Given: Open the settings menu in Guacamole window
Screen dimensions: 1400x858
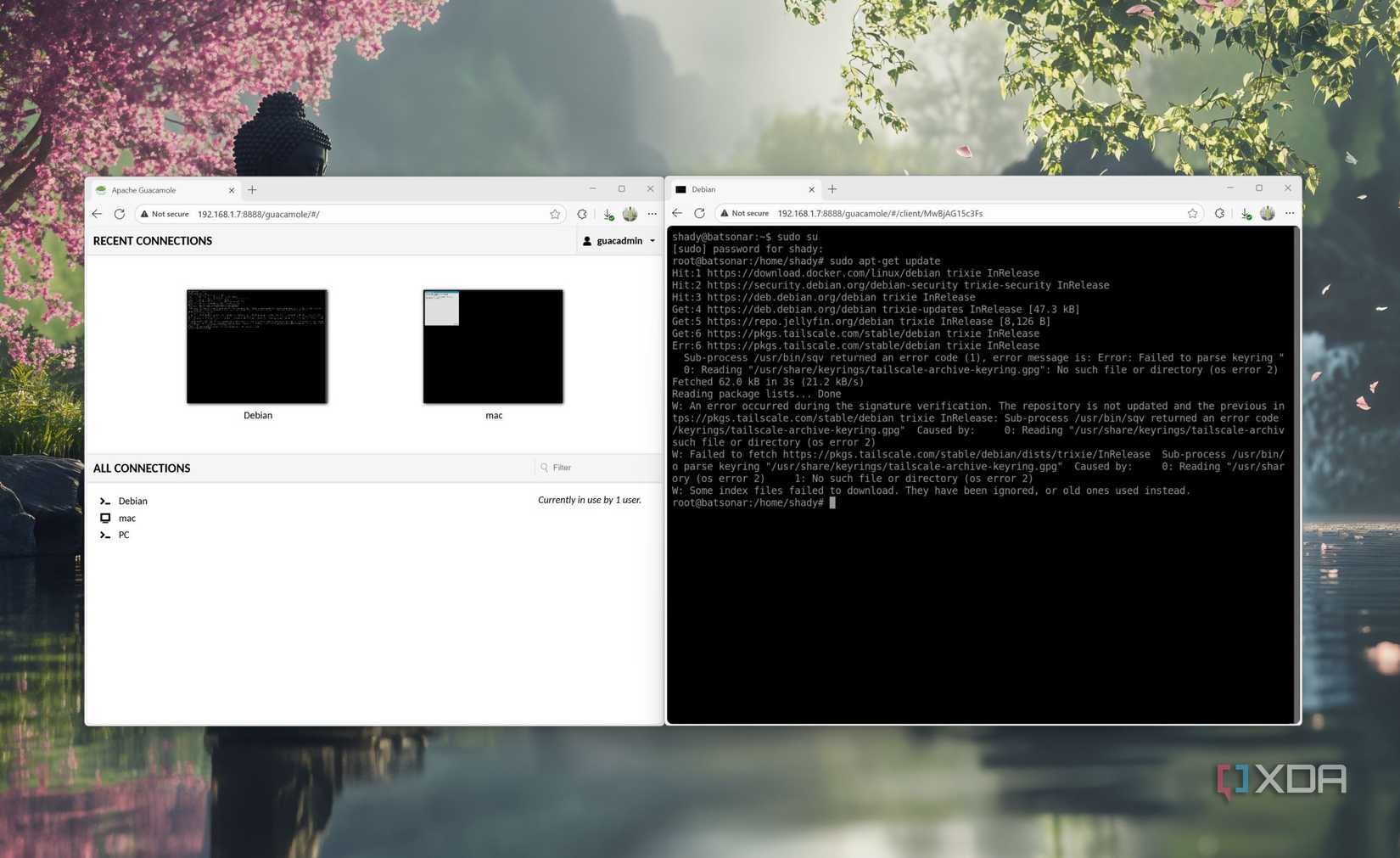Looking at the screenshot, I should point(652,214).
